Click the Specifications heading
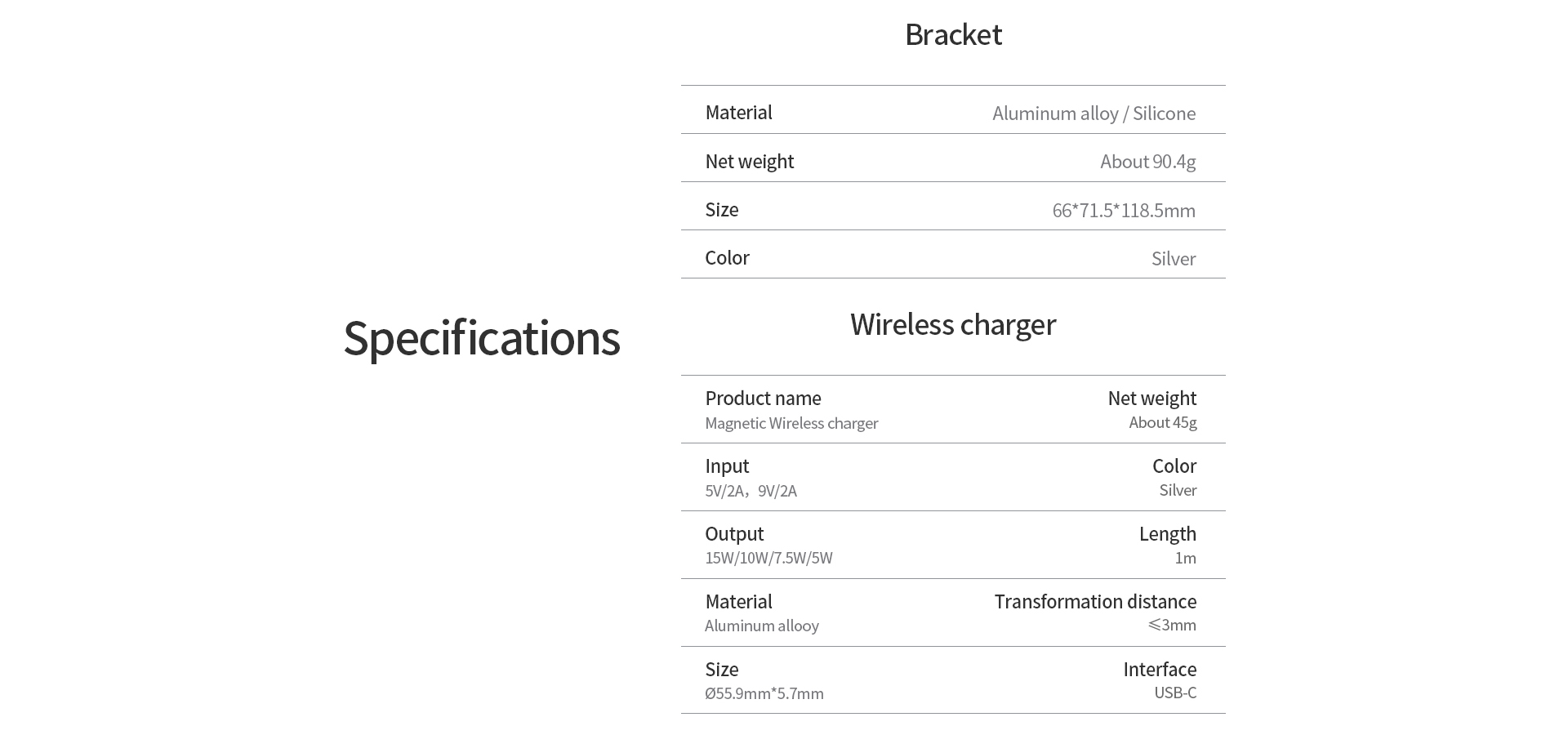The height and width of the screenshot is (735, 1568). 481,338
